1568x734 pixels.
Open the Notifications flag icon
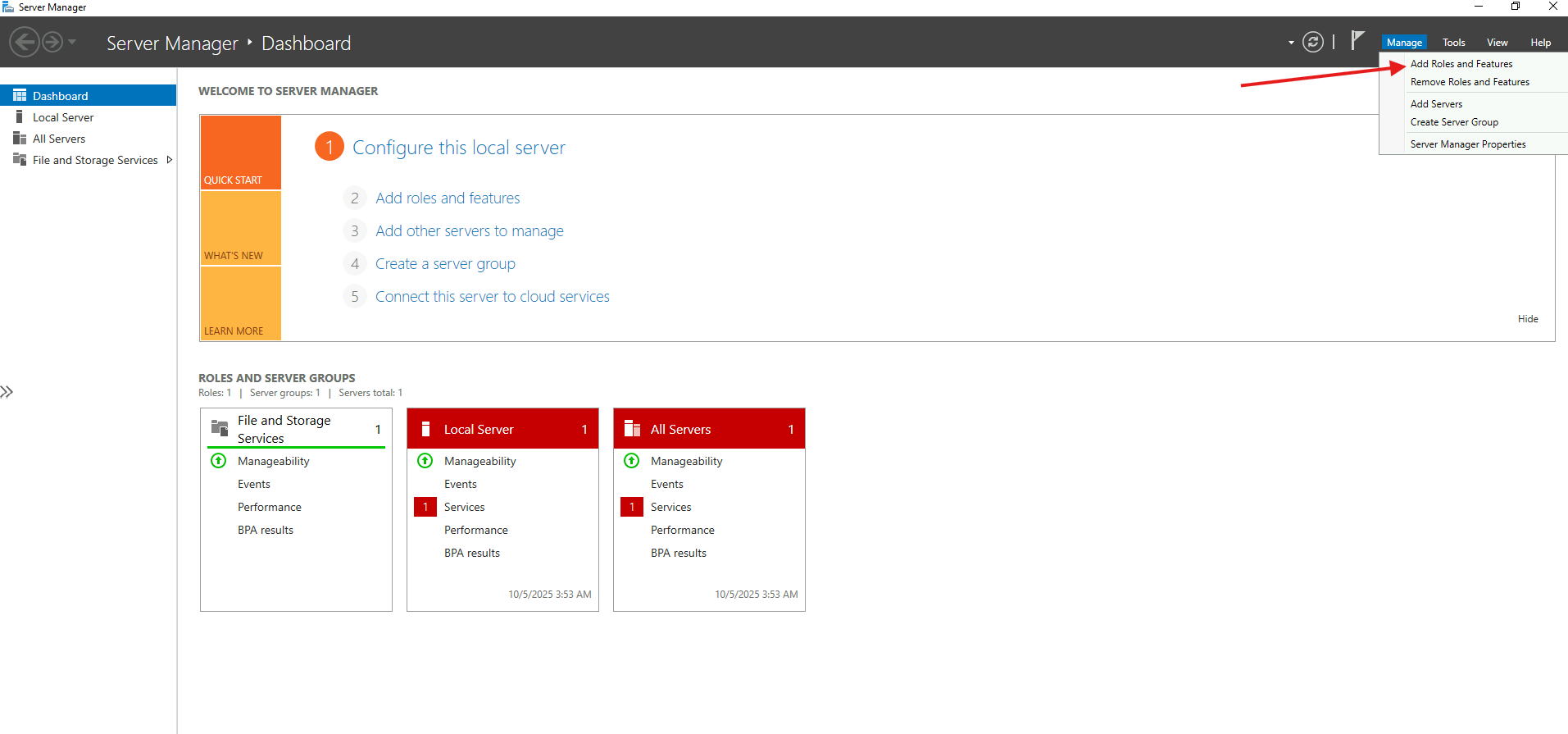click(x=1357, y=40)
